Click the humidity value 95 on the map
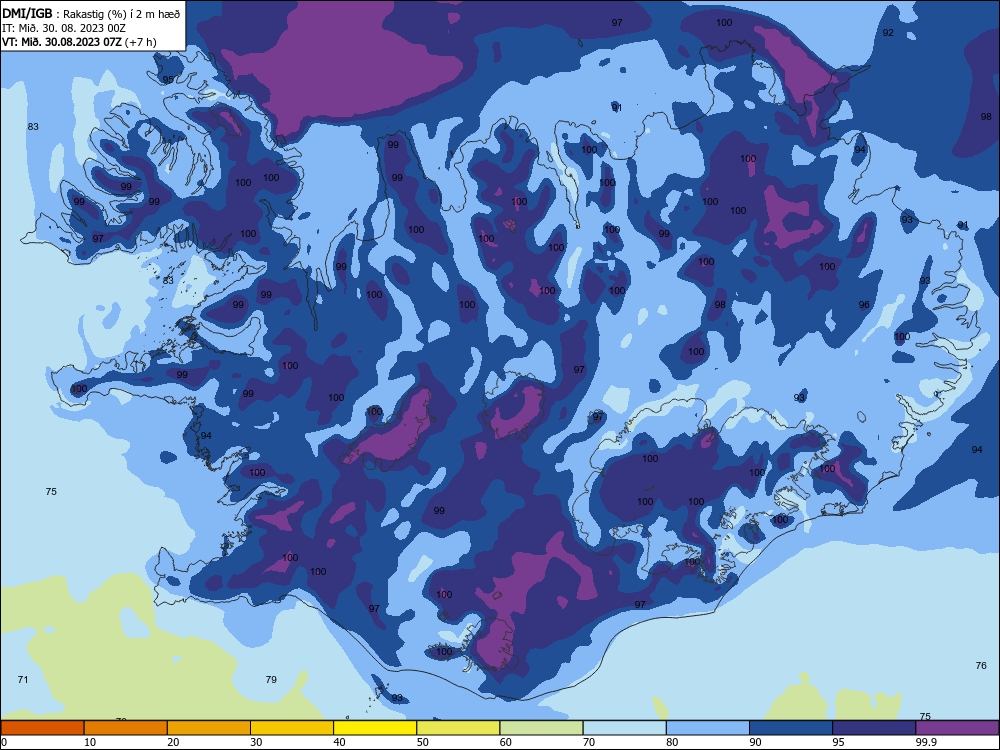This screenshot has width=1000, height=750. 168,80
